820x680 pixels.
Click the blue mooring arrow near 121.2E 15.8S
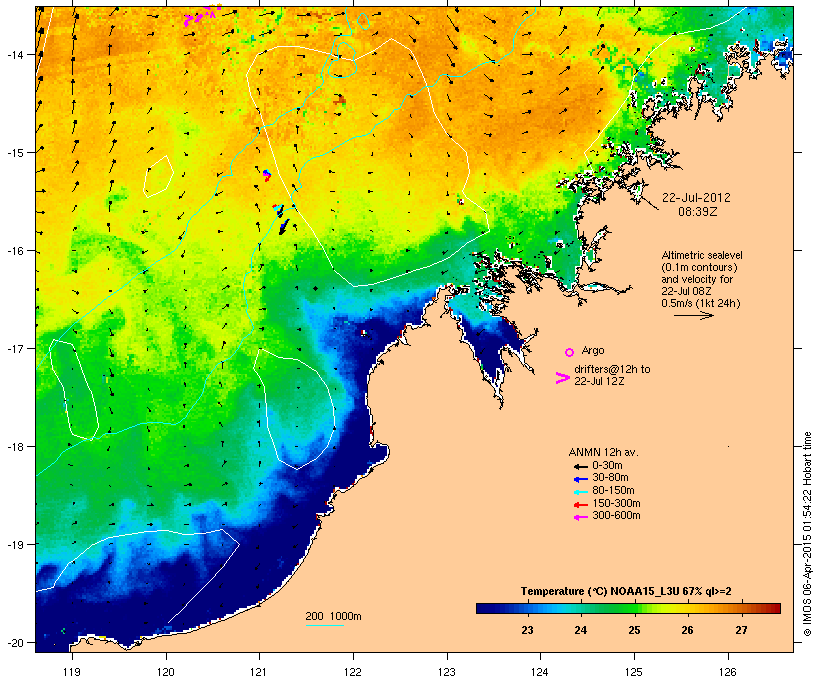click(x=283, y=227)
